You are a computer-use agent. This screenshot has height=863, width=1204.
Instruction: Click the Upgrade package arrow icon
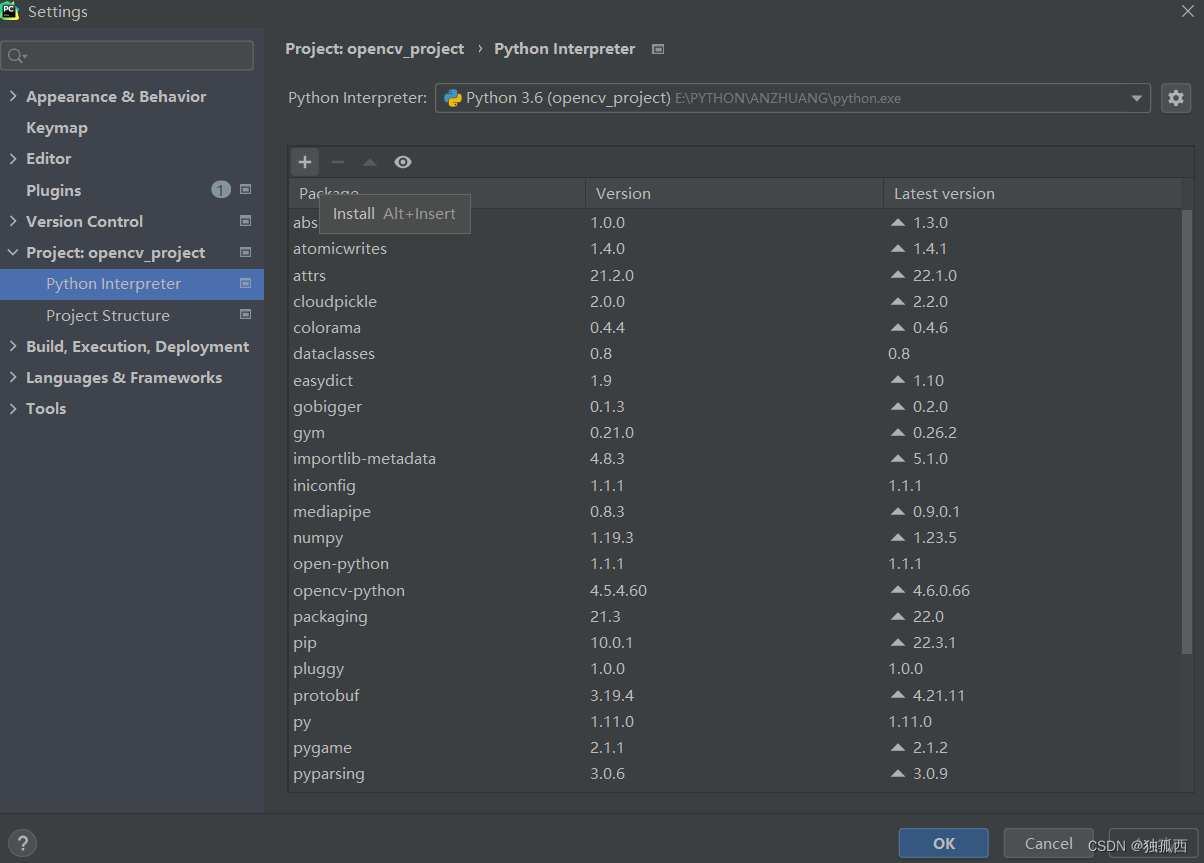pos(370,162)
